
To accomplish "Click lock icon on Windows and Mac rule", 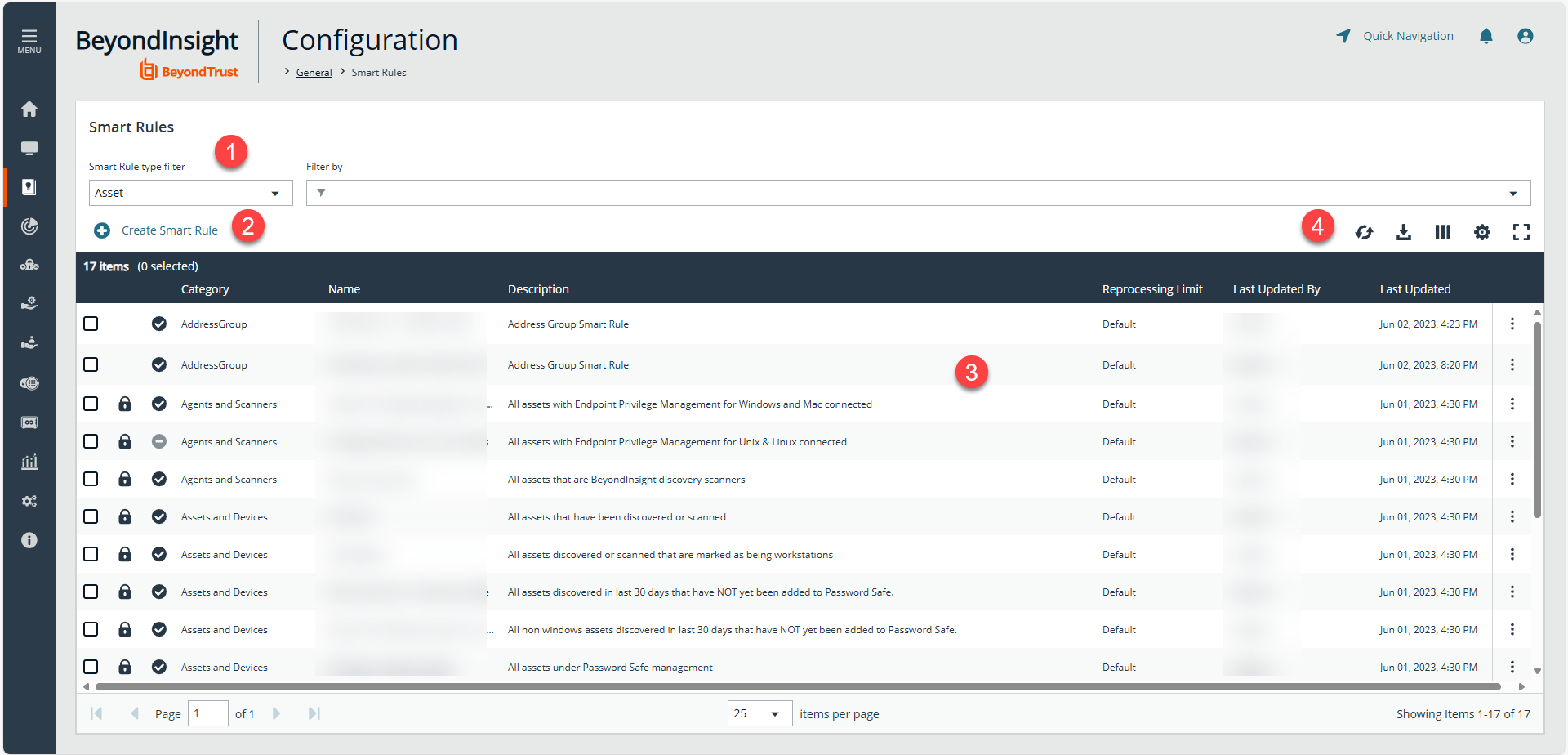I will point(125,404).
